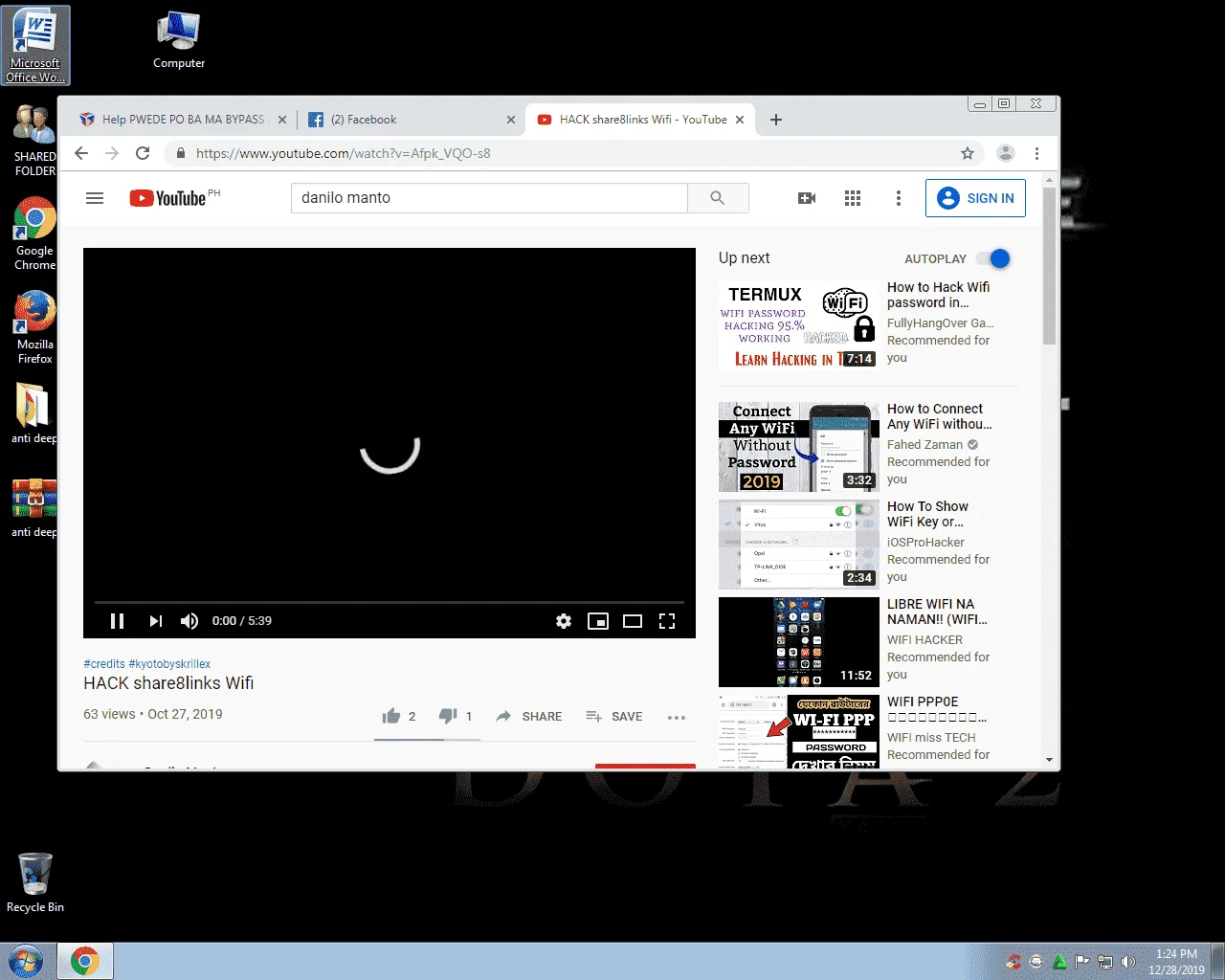Toggle the AUTOPLAY switch
The height and width of the screenshot is (980, 1225).
(x=993, y=258)
